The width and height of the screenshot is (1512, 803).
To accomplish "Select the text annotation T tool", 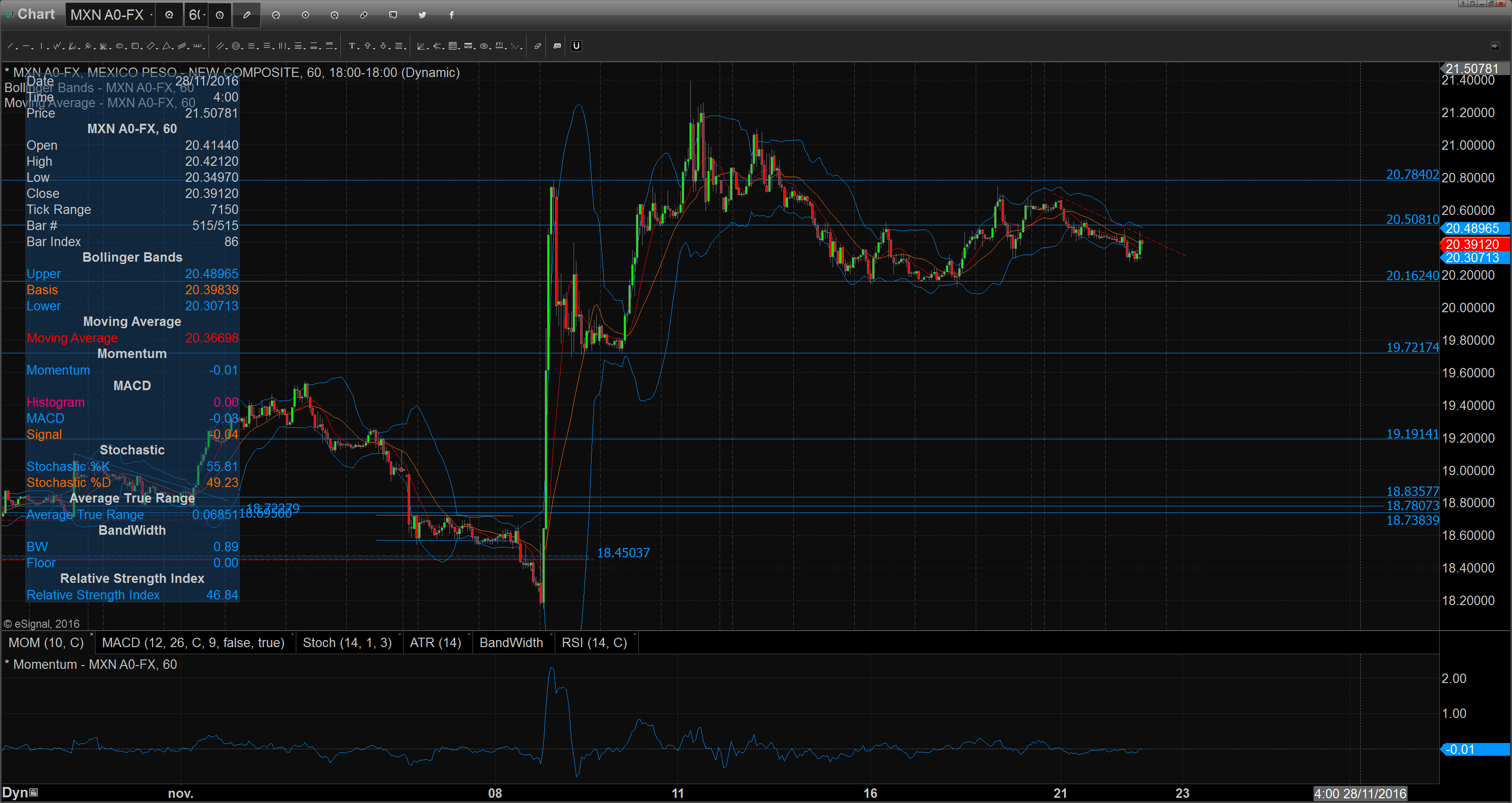I will (352, 46).
